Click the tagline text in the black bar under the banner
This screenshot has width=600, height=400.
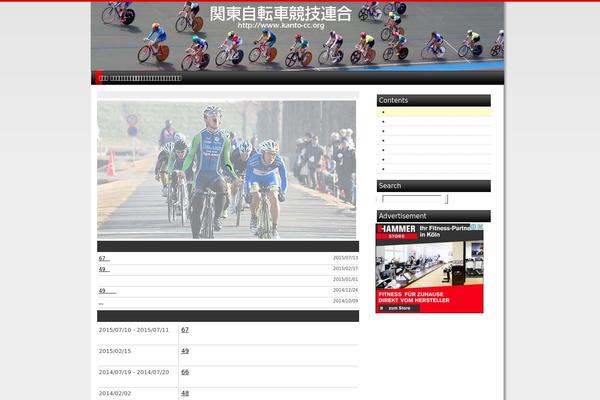pos(140,78)
